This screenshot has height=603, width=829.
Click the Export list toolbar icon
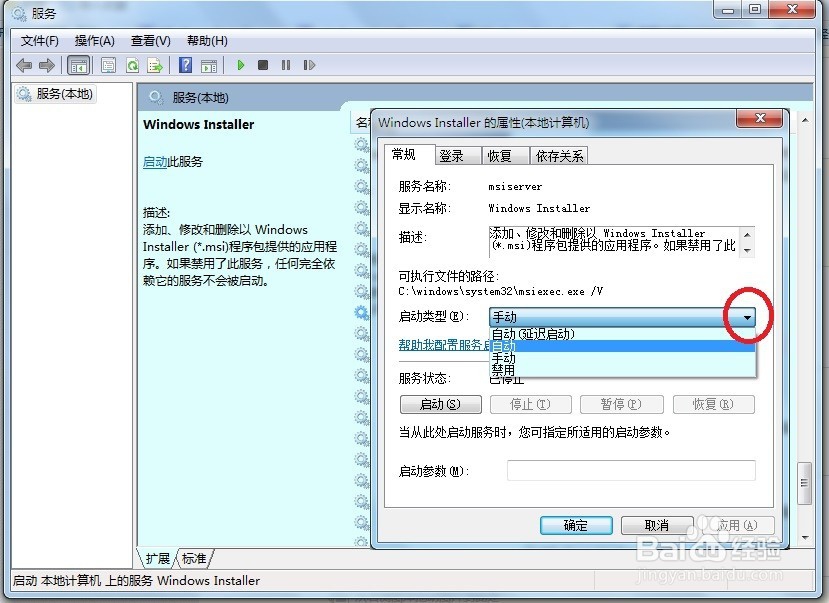[155, 66]
